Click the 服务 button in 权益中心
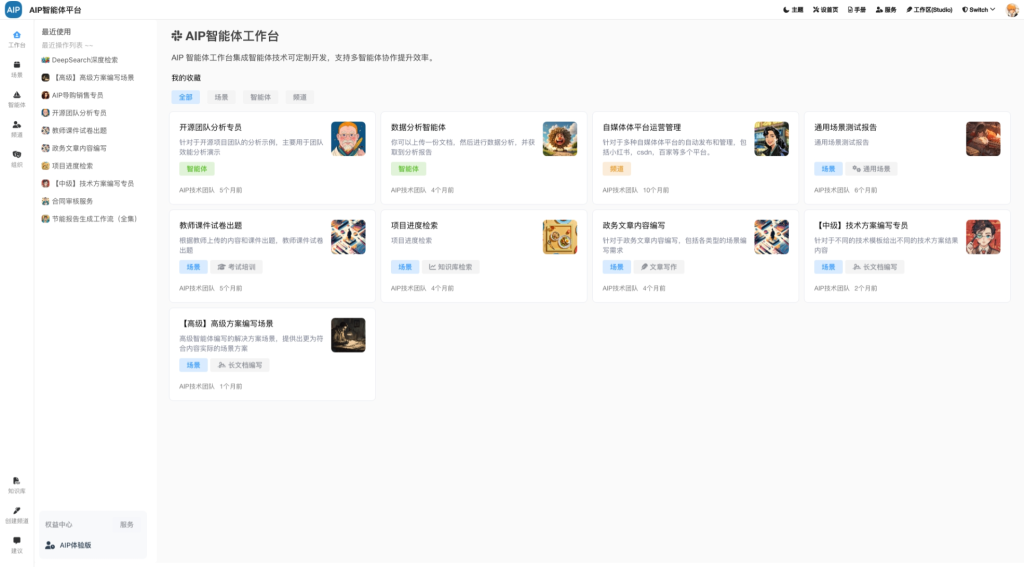Viewport: 1024px width, 567px height. coord(127,524)
